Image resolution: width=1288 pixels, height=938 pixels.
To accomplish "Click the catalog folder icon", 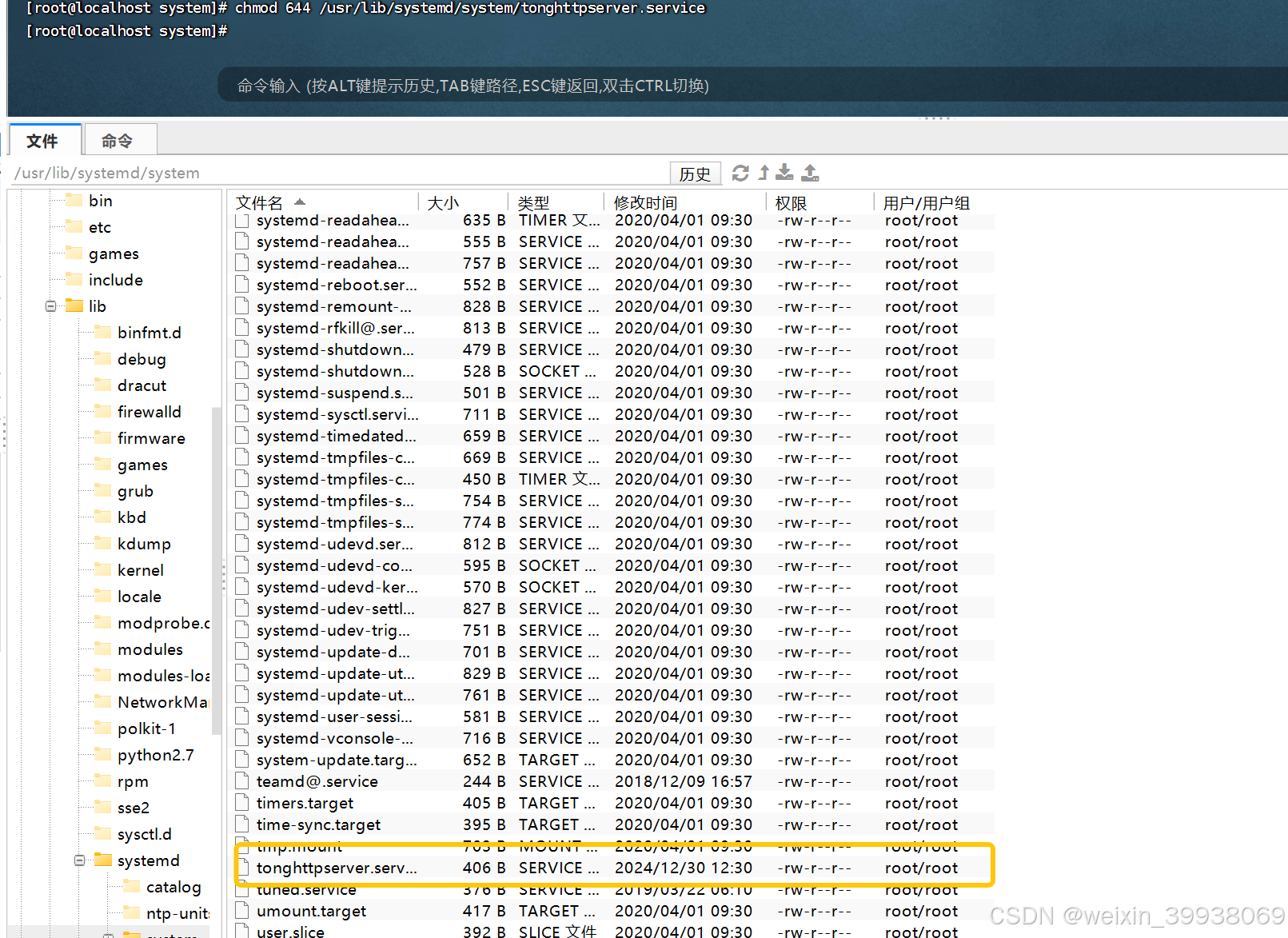I will (132, 886).
